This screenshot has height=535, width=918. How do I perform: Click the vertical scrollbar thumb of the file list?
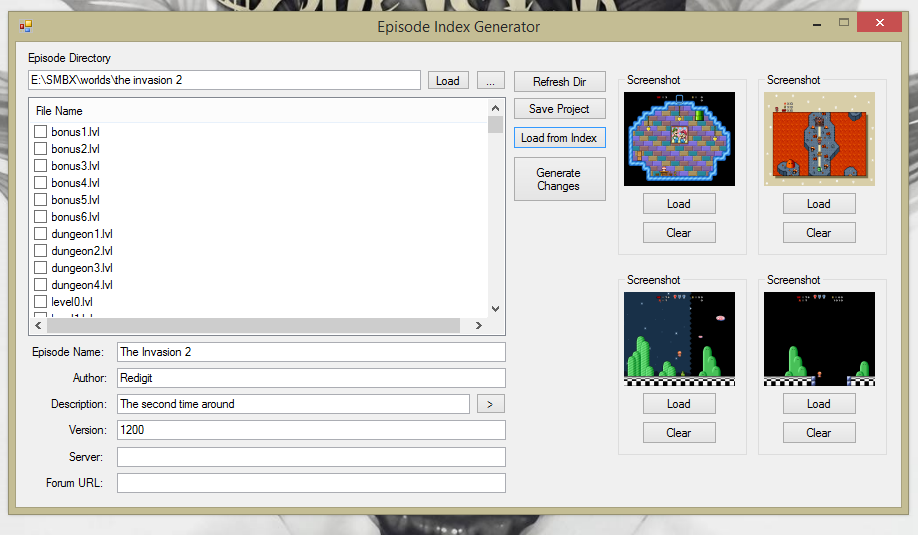click(x=495, y=125)
